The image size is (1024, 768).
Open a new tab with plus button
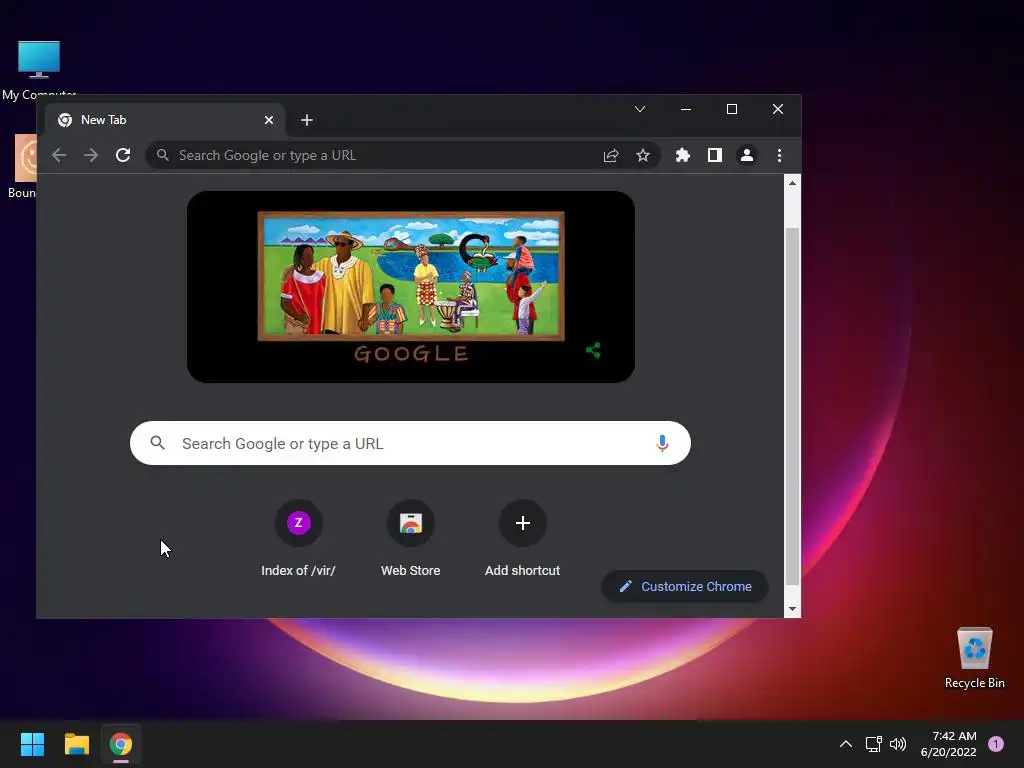(307, 120)
